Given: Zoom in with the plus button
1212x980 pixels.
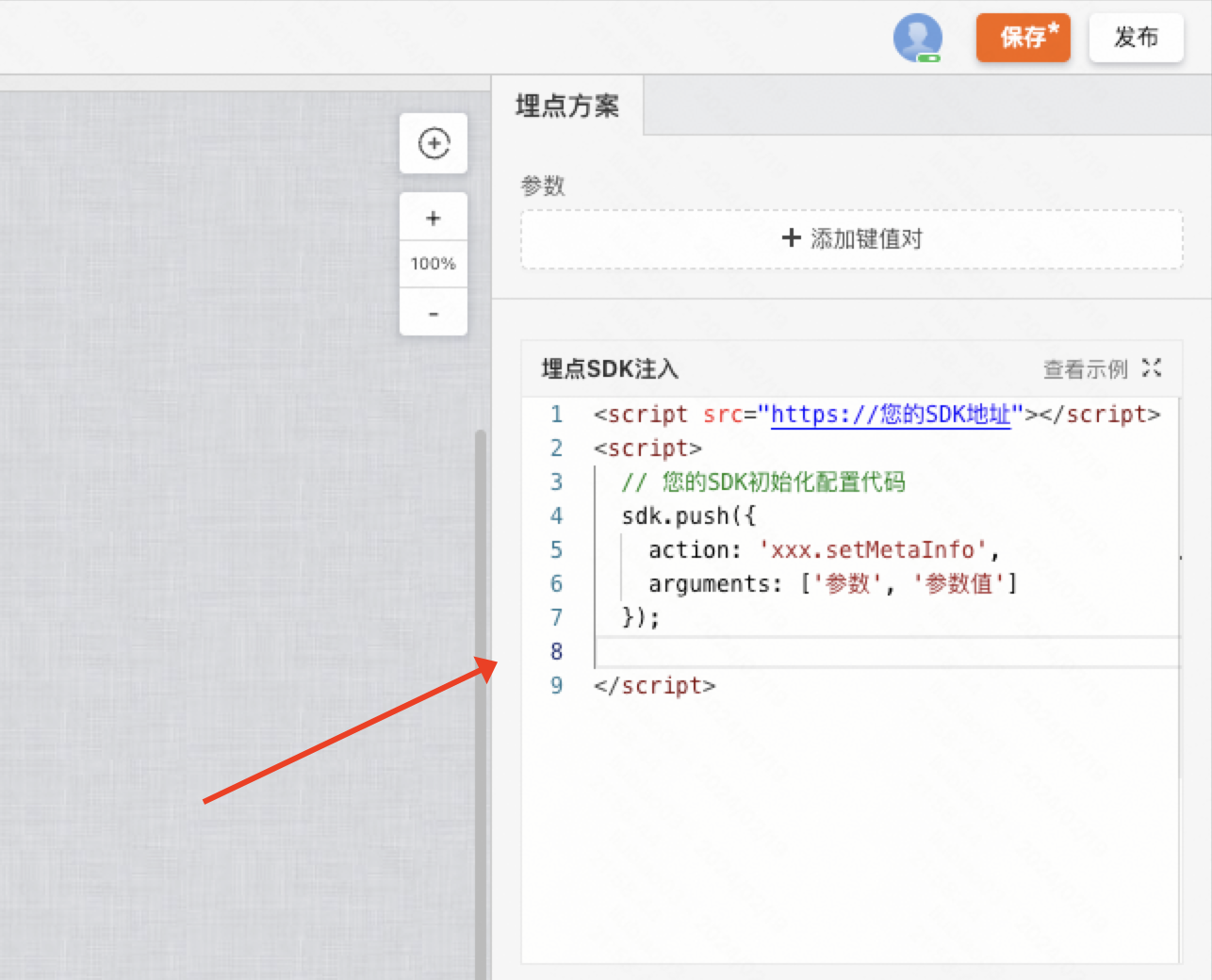Looking at the screenshot, I should tap(434, 218).
